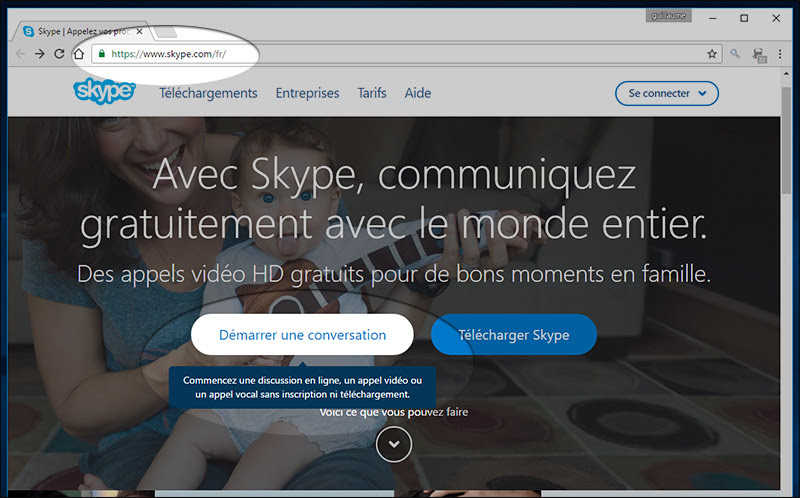Open a new browser tab
The image size is (800, 498).
(x=165, y=32)
